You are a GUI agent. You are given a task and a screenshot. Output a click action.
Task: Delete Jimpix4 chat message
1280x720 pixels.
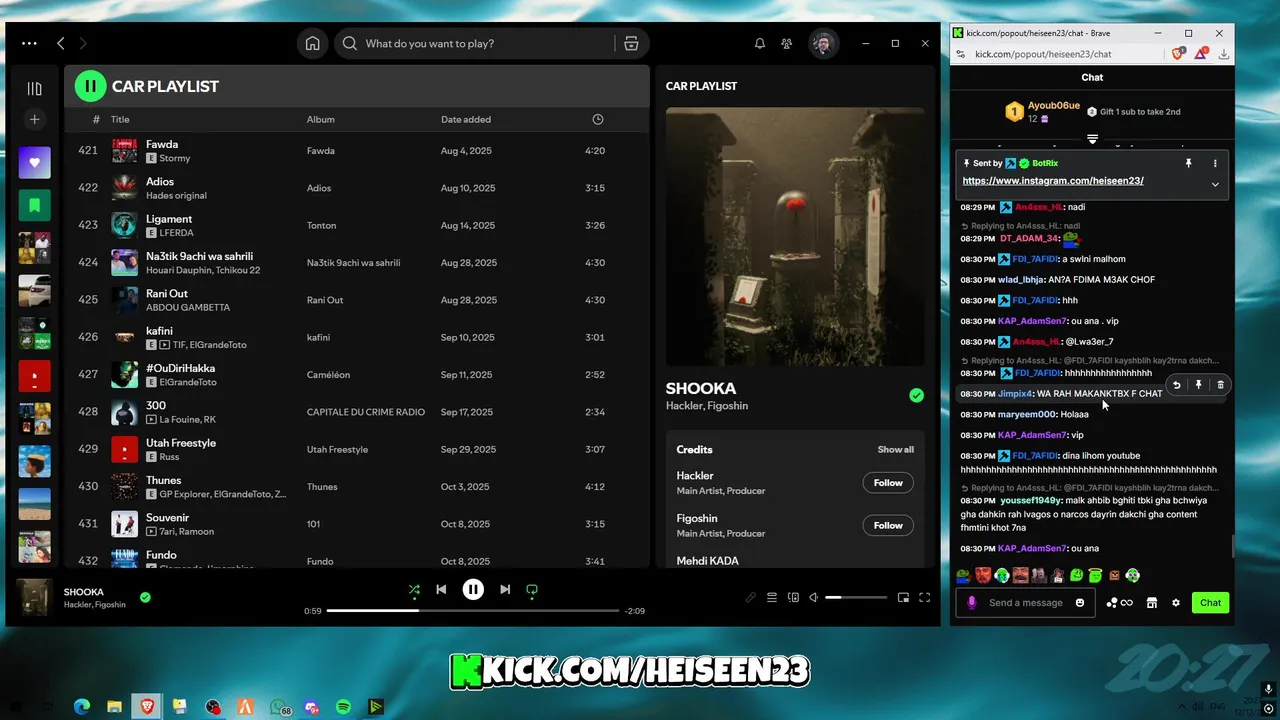tap(1220, 385)
